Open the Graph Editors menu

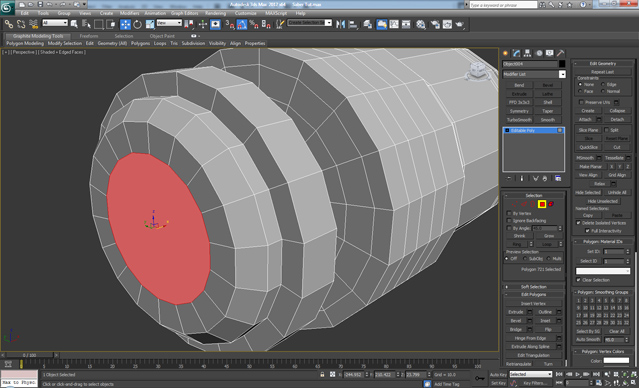coord(185,13)
